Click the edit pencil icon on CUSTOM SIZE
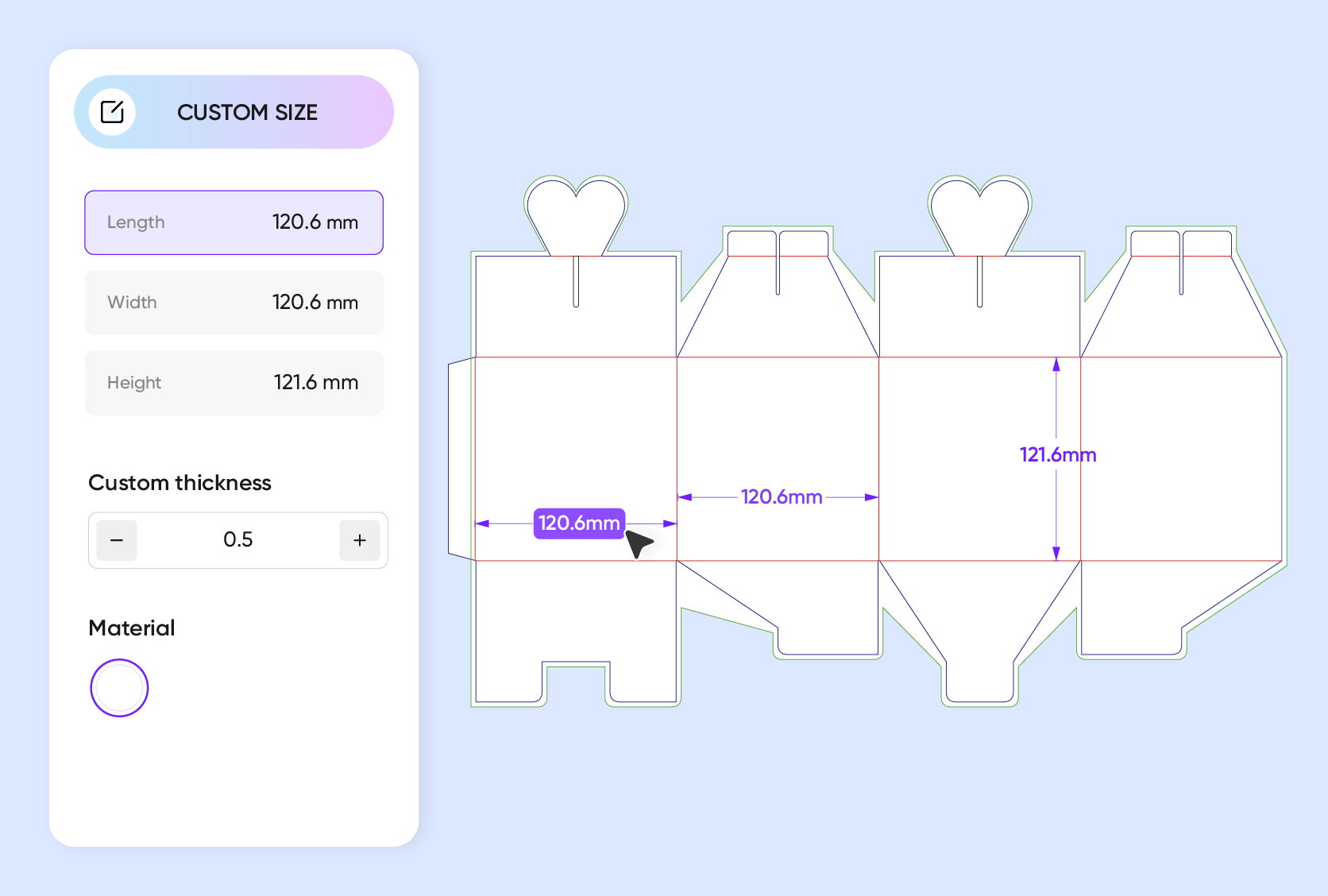The image size is (1328, 896). pos(113,111)
